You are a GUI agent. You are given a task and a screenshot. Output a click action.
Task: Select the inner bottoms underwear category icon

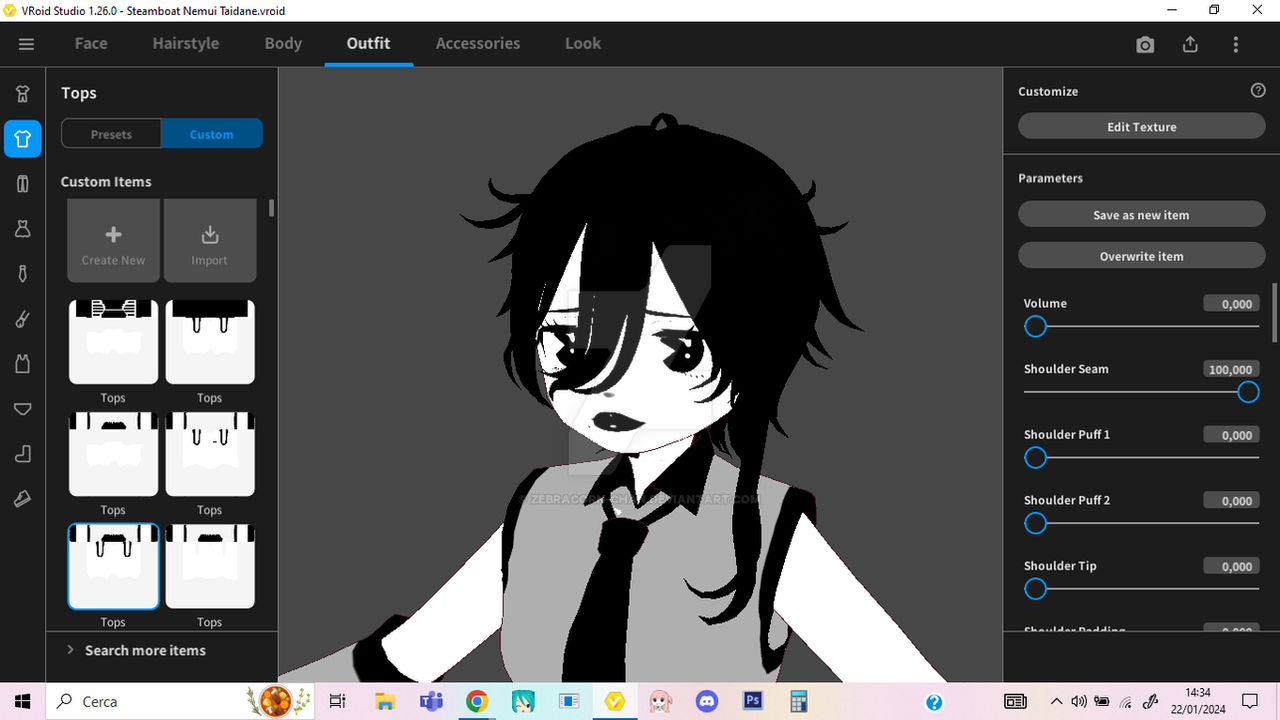pos(22,409)
